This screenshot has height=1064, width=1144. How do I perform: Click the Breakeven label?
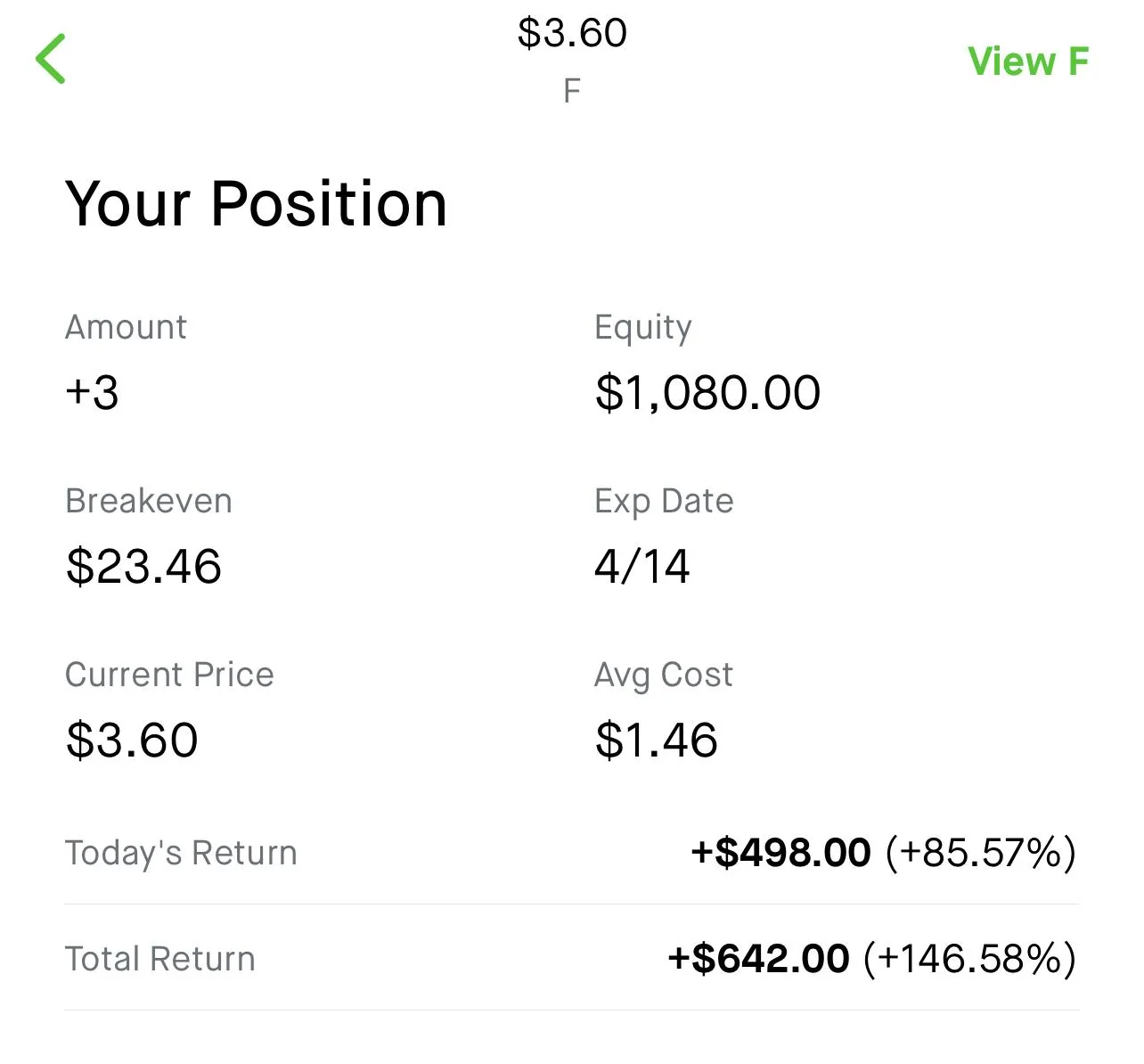click(x=148, y=501)
